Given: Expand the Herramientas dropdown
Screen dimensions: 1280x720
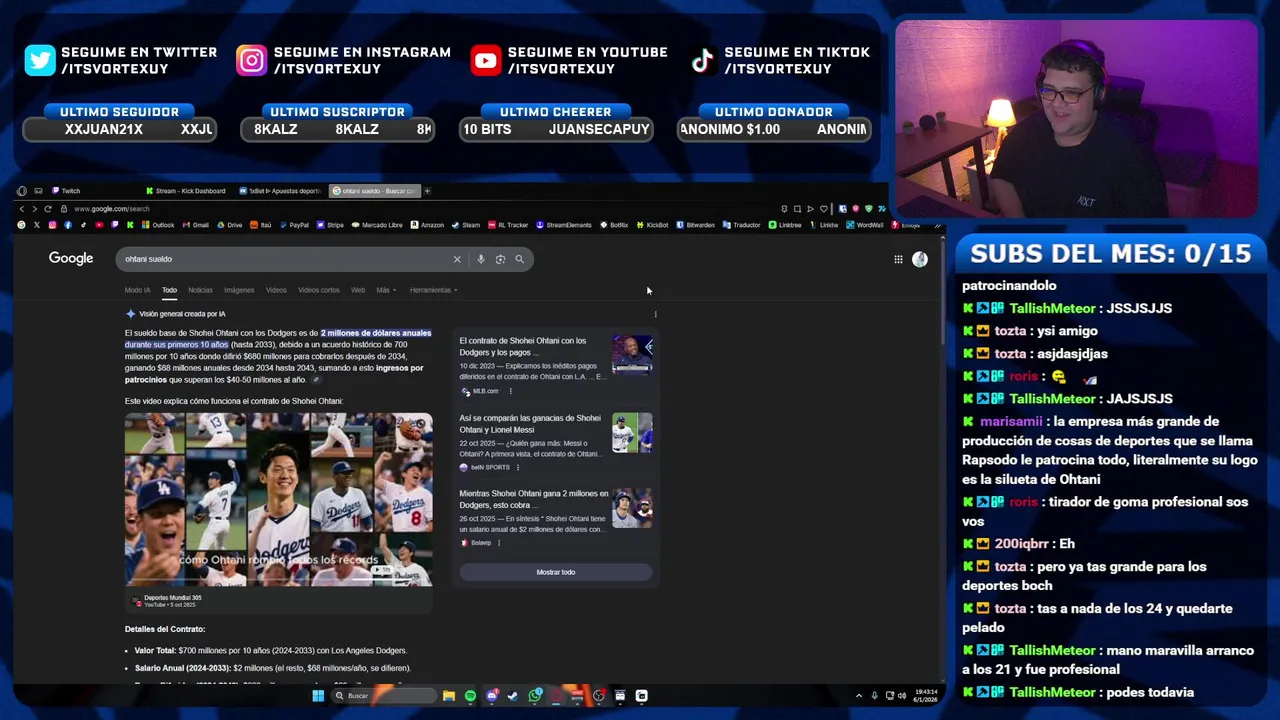Looking at the screenshot, I should coord(433,290).
